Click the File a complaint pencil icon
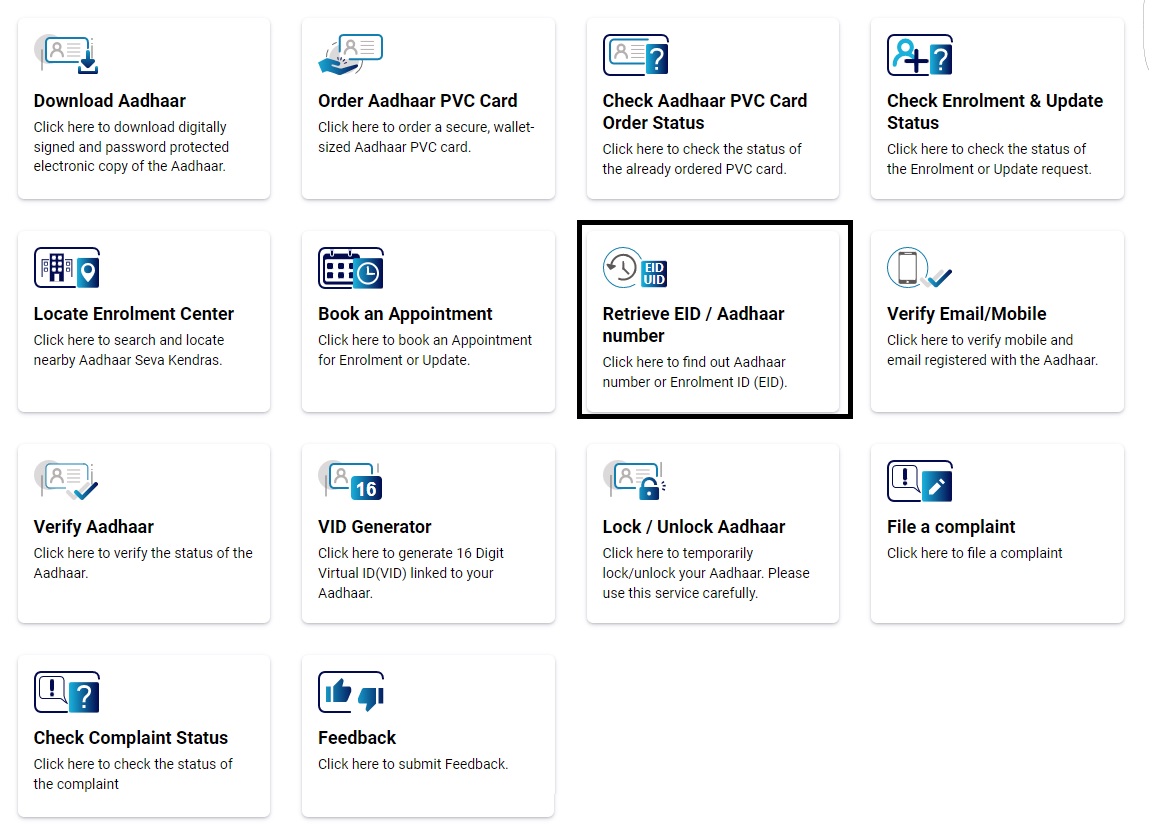1155x829 pixels. pyautogui.click(x=920, y=480)
